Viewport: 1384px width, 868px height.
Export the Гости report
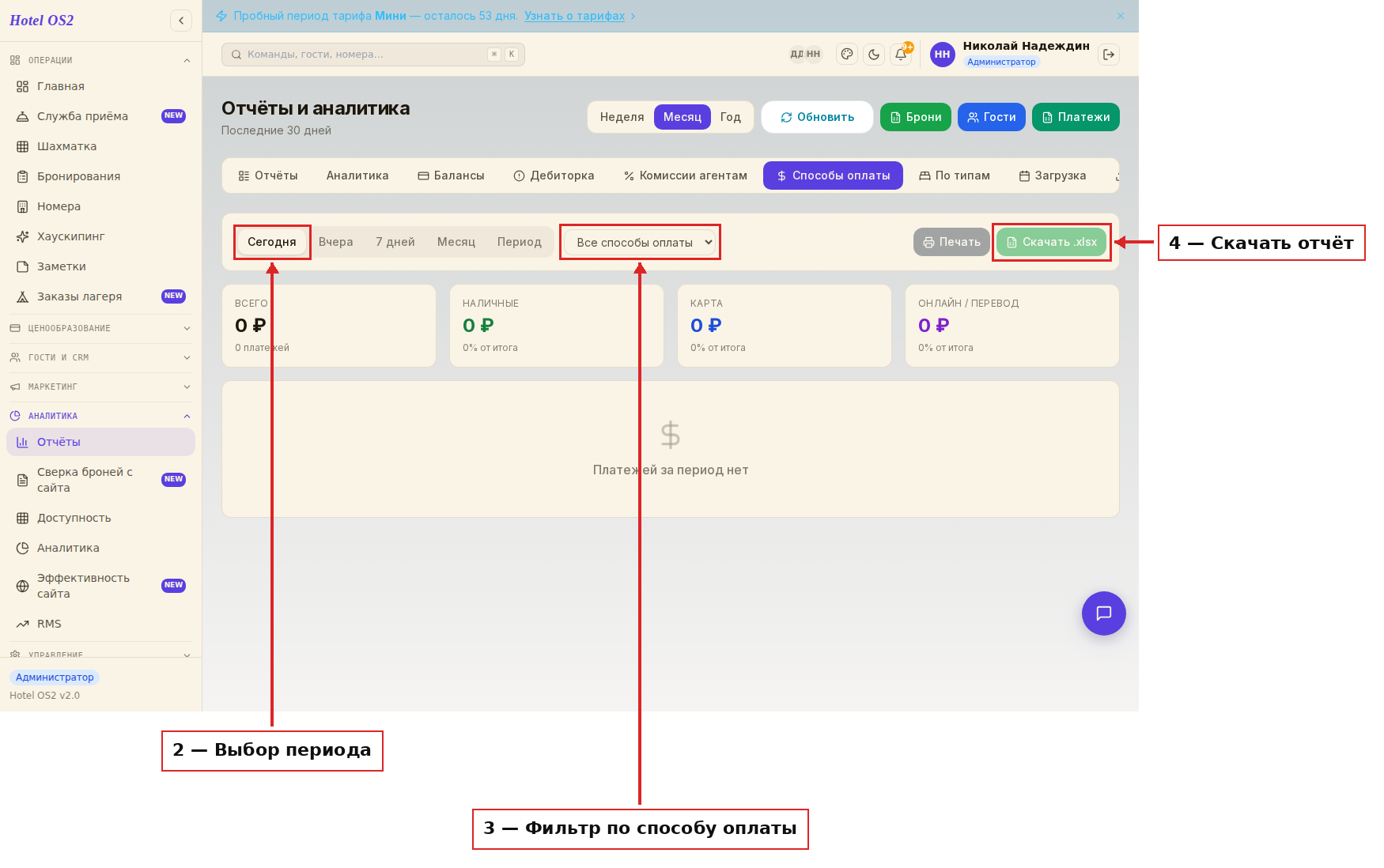point(992,117)
